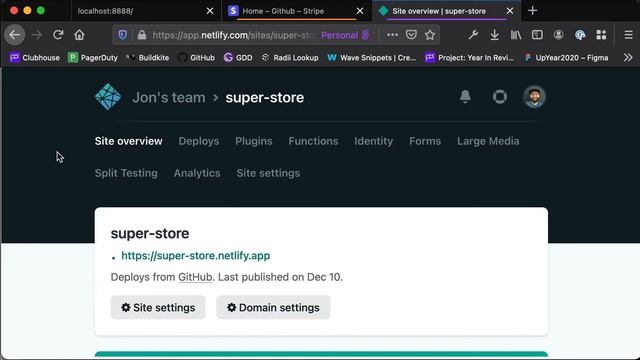Reload the current page

pyautogui.click(x=58, y=35)
